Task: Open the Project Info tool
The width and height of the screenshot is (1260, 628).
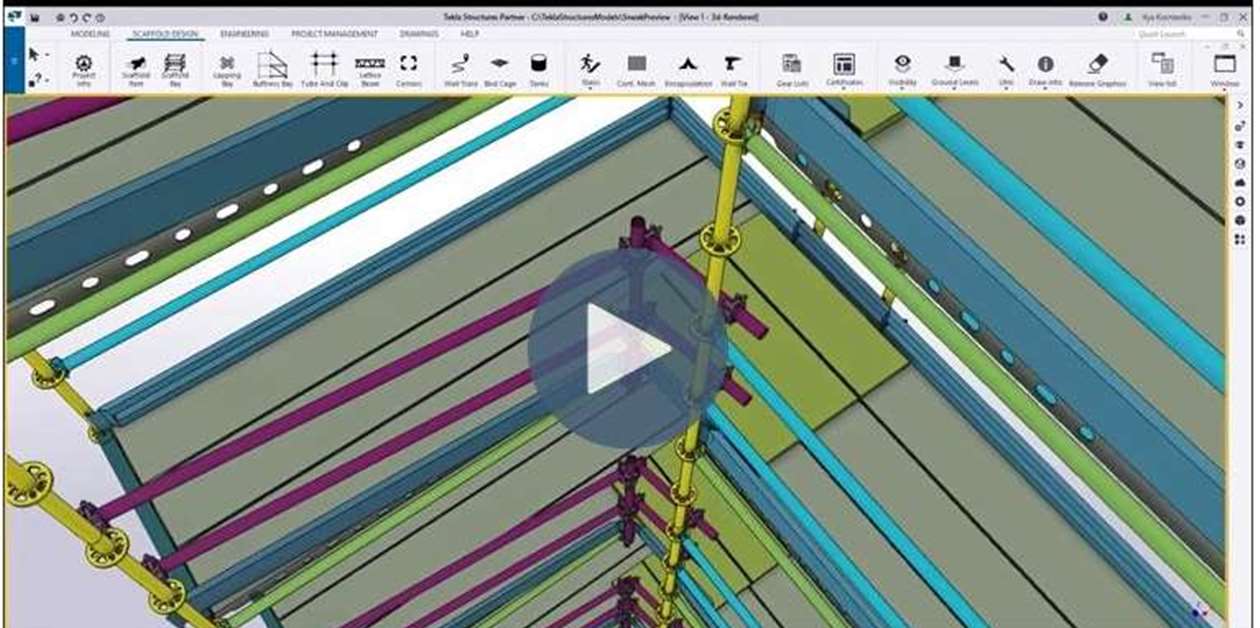Action: point(84,70)
